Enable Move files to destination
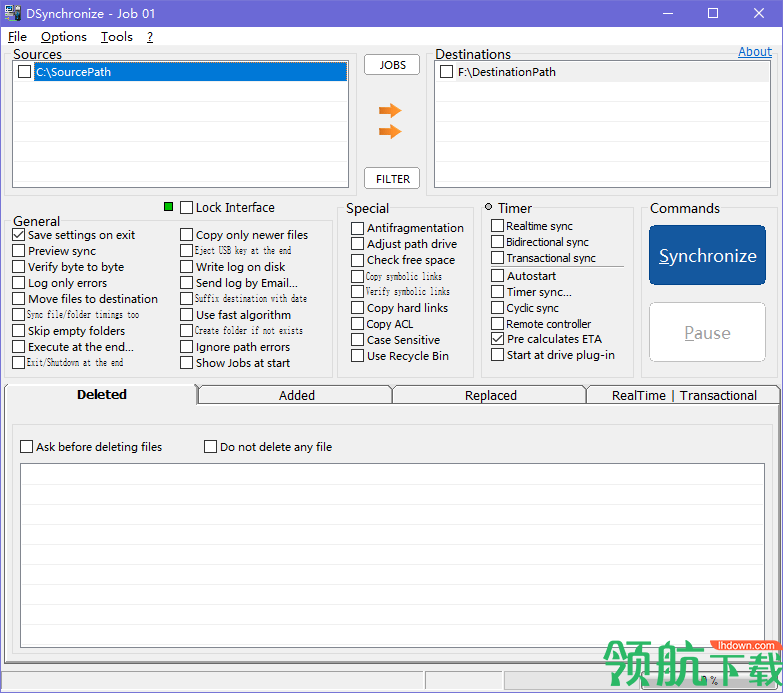783x693 pixels. [x=18, y=299]
